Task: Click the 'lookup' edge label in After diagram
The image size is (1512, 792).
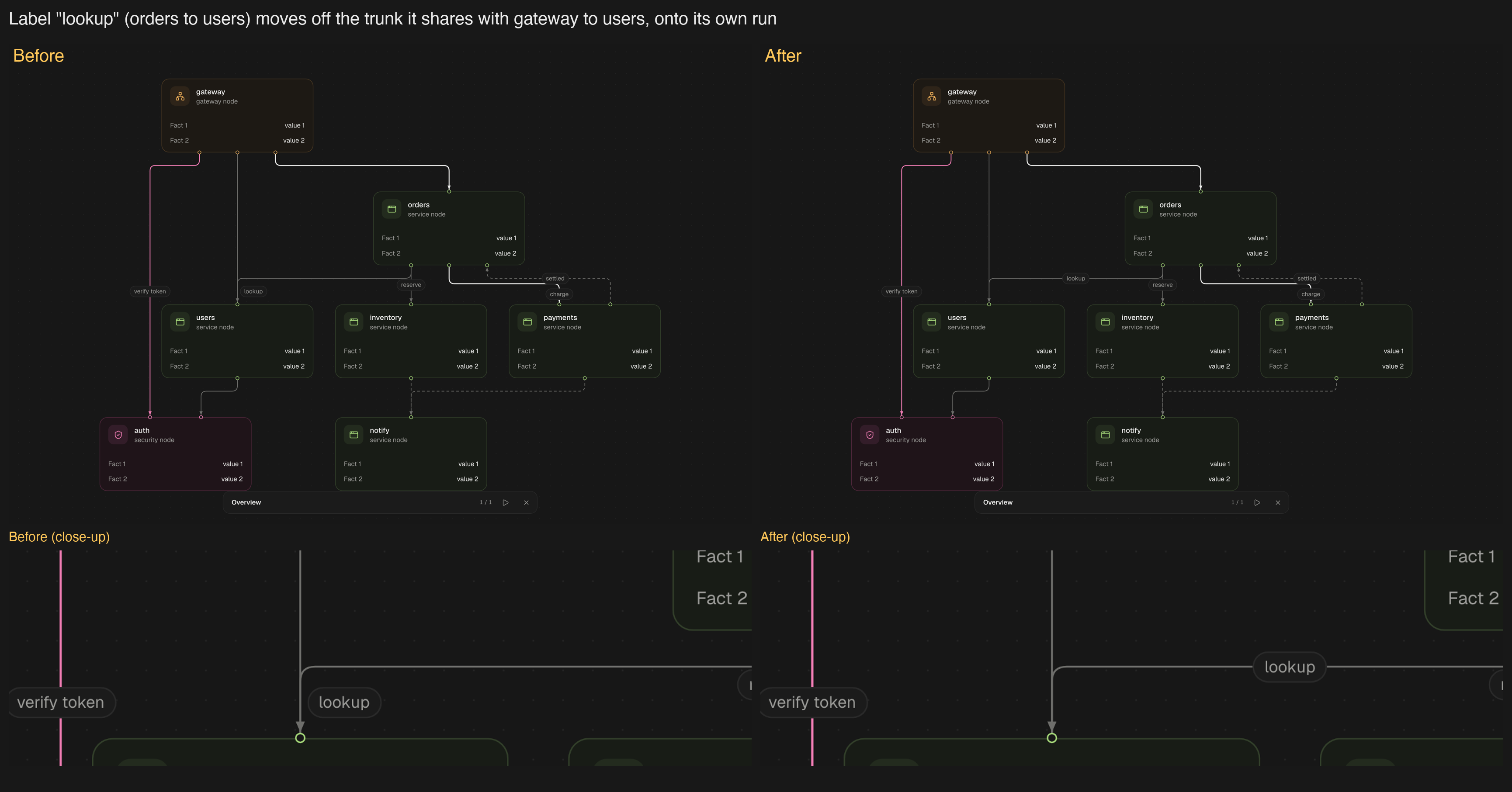Action: pos(1076,279)
